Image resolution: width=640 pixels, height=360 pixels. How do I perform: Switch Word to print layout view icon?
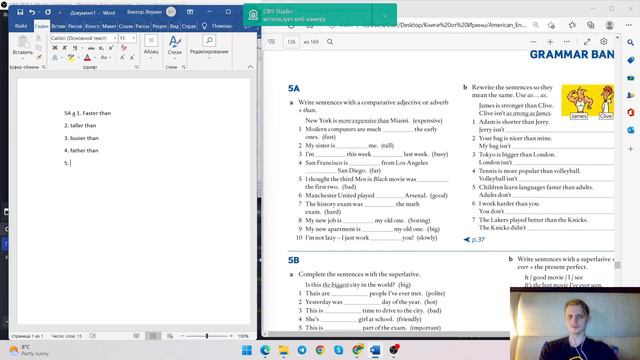pos(153,336)
